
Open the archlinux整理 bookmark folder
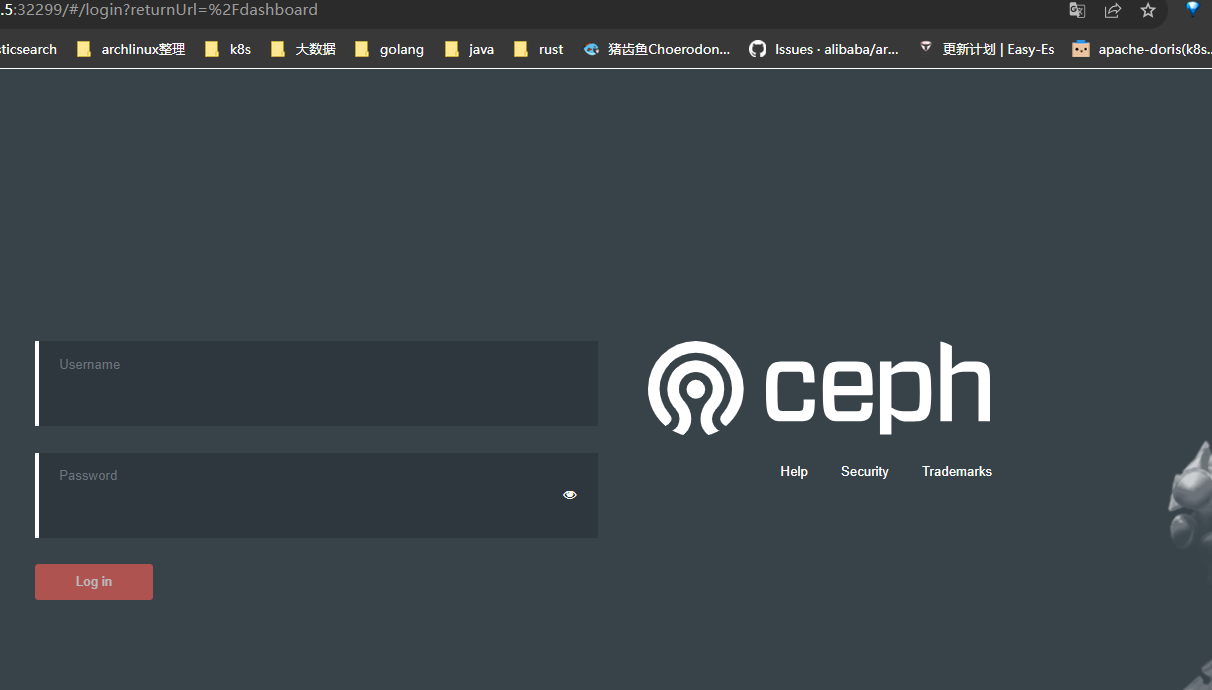tap(131, 49)
